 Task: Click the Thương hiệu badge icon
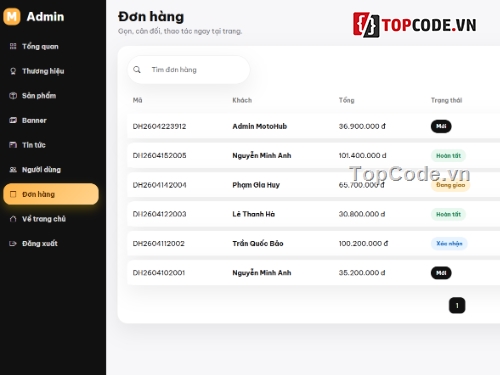coord(13,71)
